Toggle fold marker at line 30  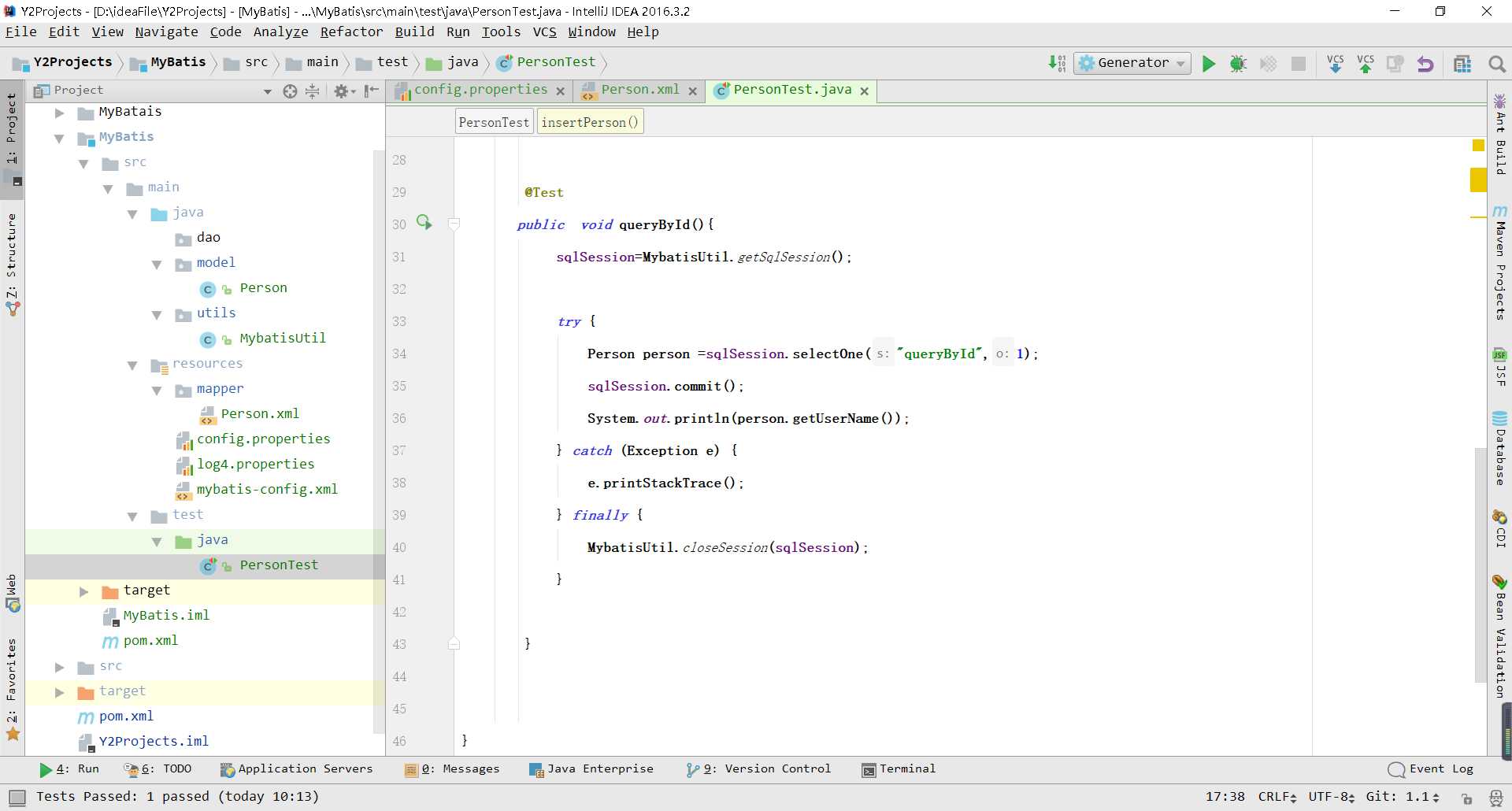454,224
